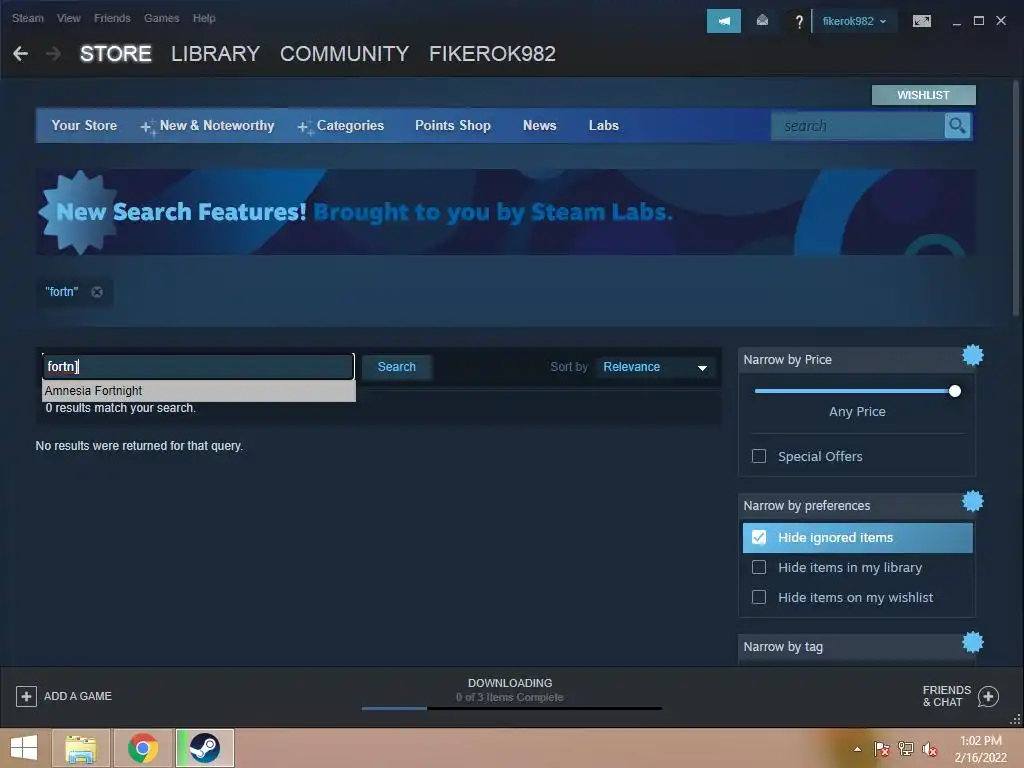The height and width of the screenshot is (768, 1024).
Task: Uncheck Hide ignored items
Action: (759, 537)
